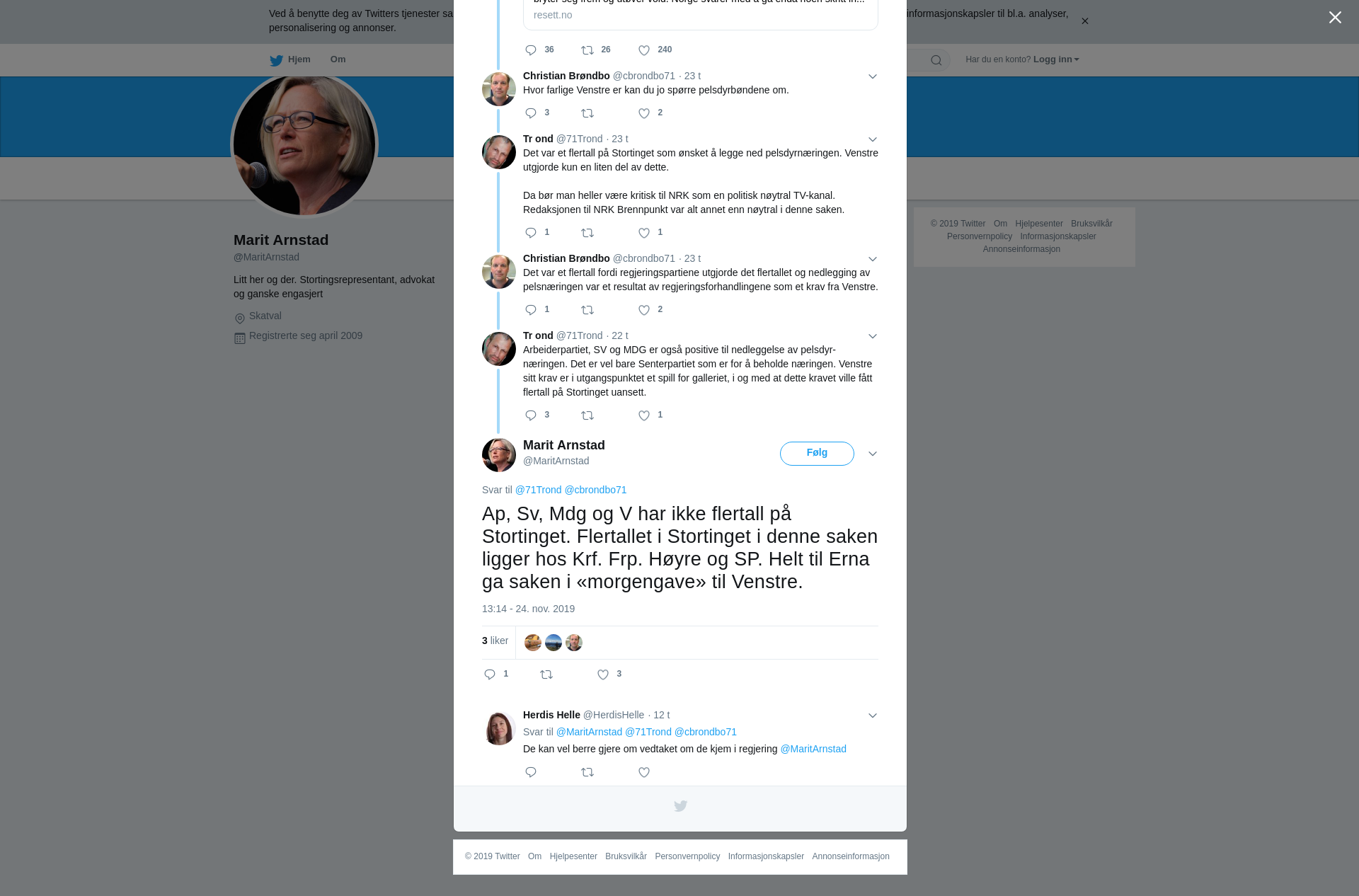Open options chevron on Marit Arnstad's tweet
Image resolution: width=1359 pixels, height=896 pixels.
click(873, 454)
